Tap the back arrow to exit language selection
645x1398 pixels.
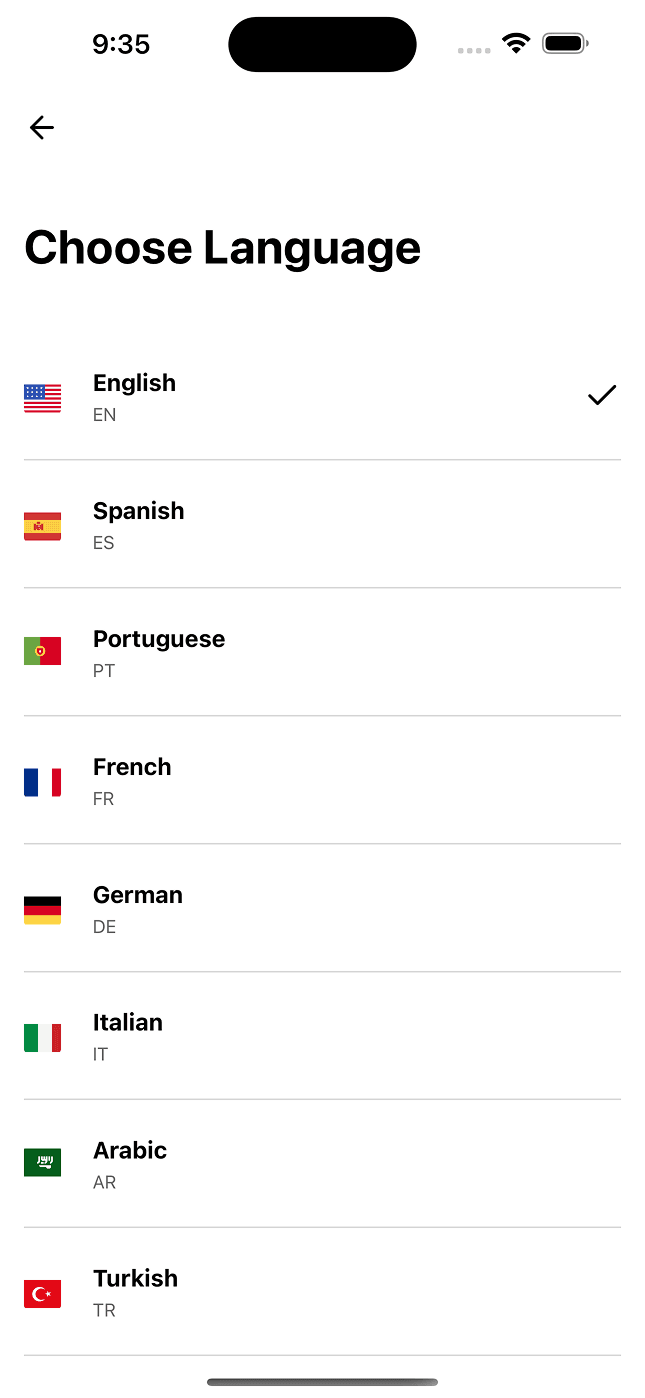point(41,127)
